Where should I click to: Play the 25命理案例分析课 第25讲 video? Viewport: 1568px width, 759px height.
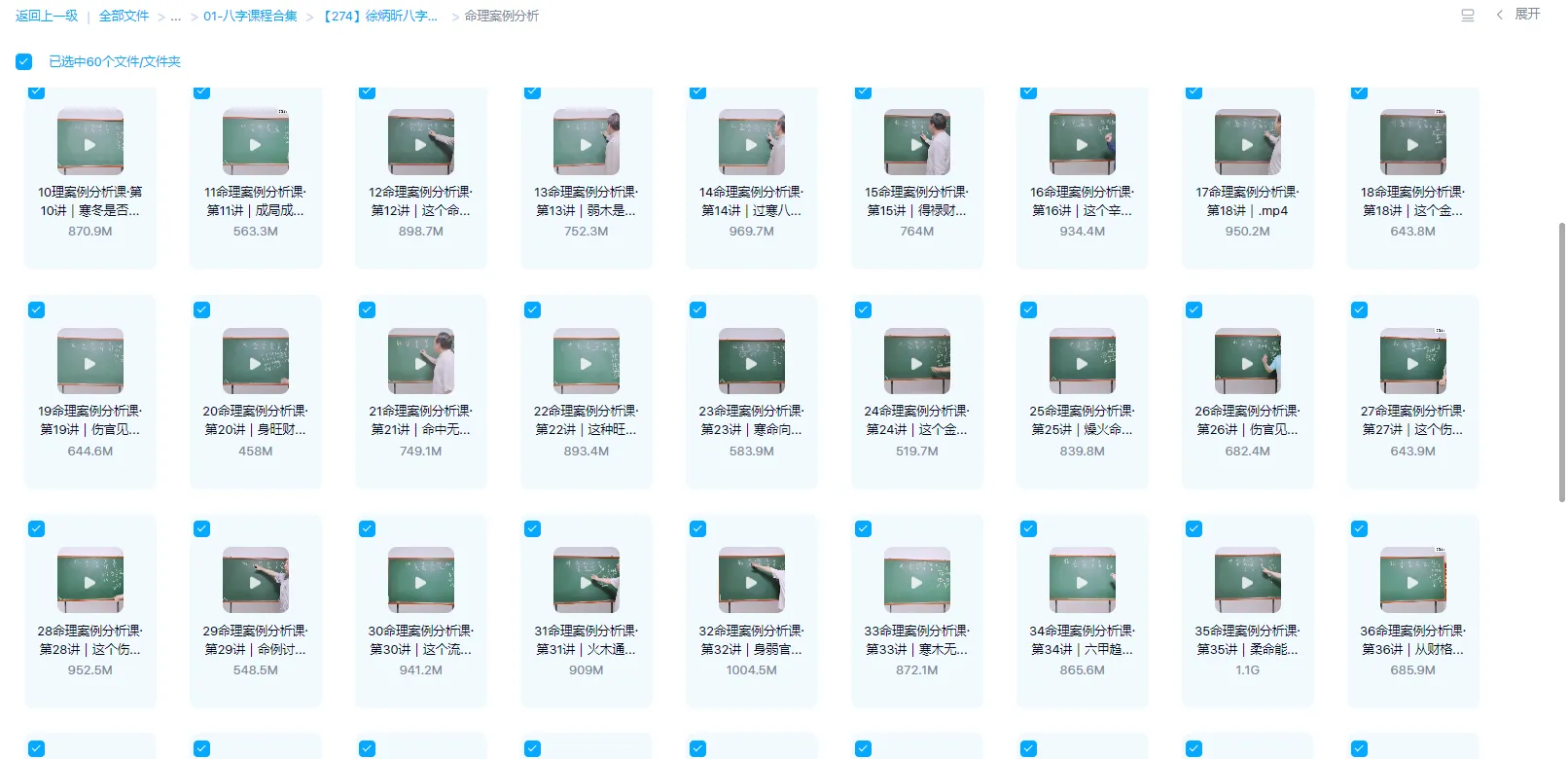click(x=1082, y=363)
